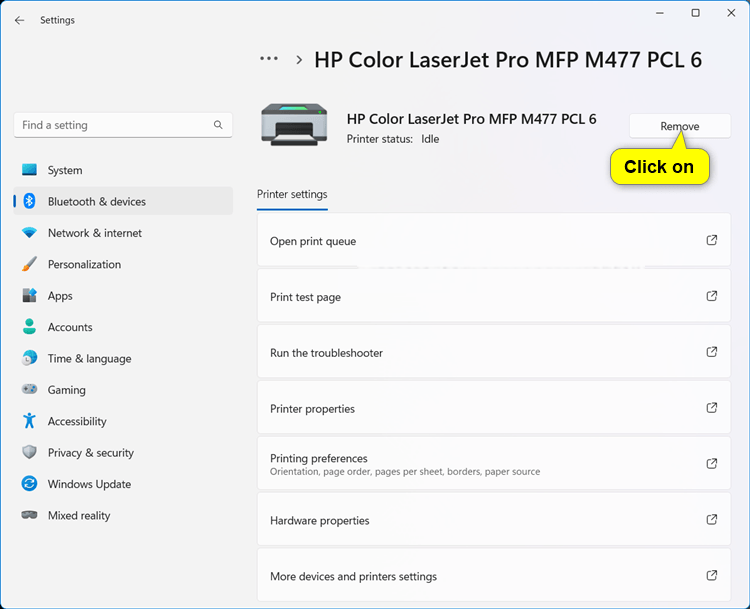
Task: Click external-link icon for Print test page
Action: click(x=712, y=296)
